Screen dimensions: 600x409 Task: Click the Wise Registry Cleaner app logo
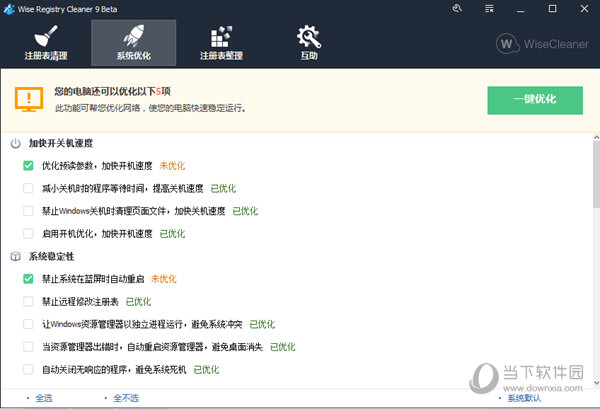(x=9, y=9)
